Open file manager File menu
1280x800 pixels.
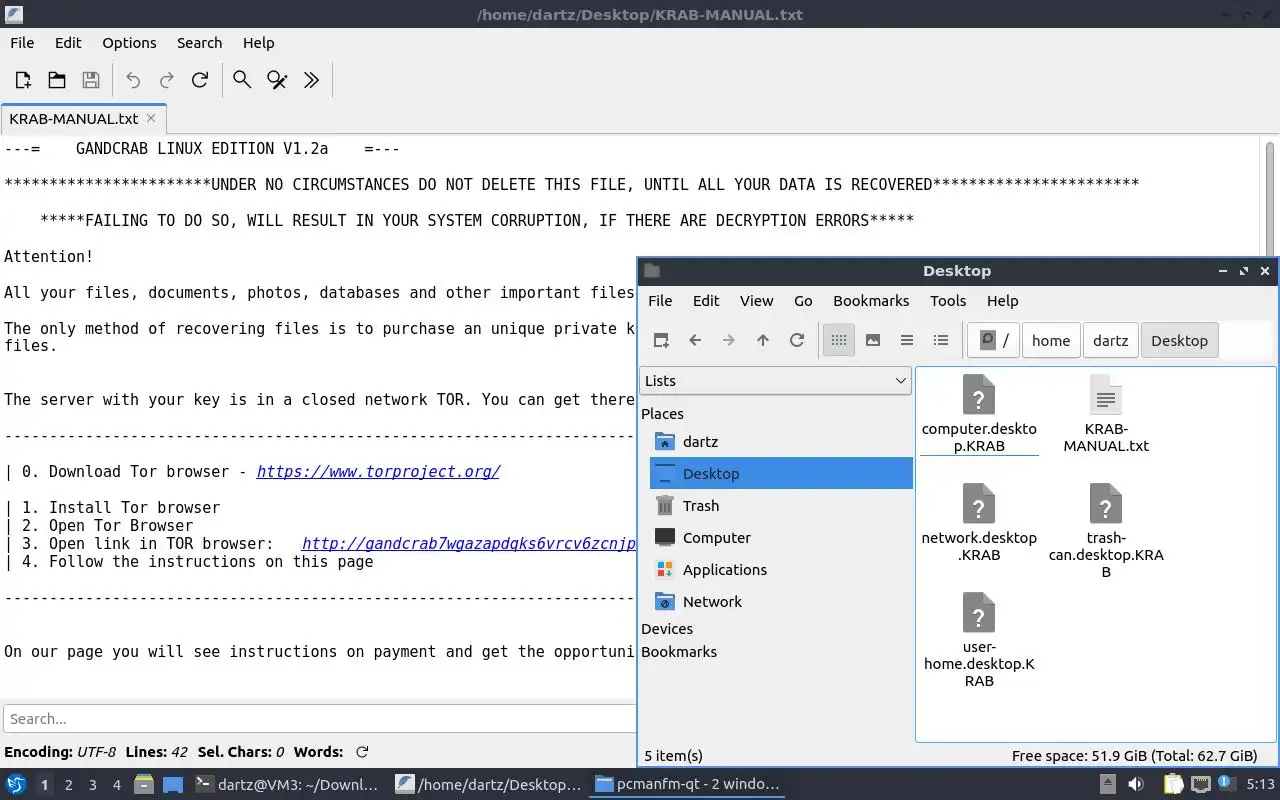660,301
